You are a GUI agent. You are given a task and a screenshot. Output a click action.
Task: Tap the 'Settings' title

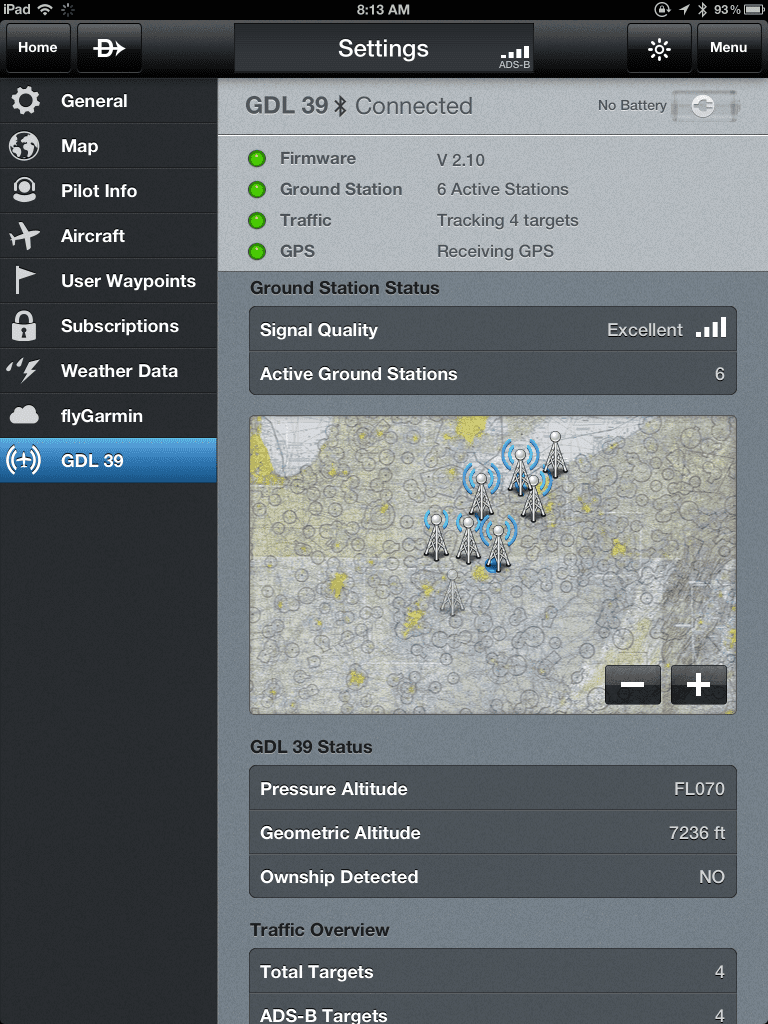(x=383, y=48)
